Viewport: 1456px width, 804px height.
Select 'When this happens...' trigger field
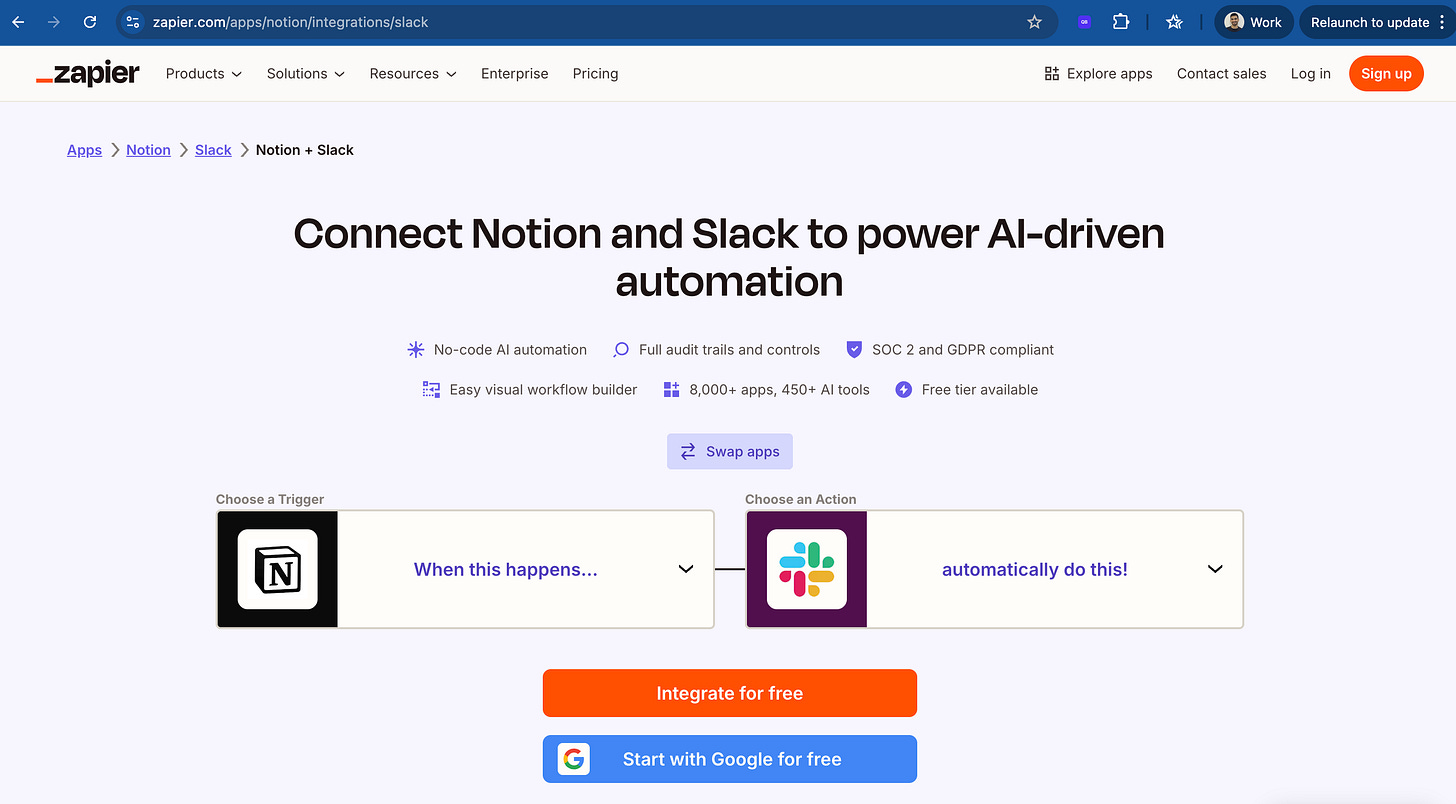pos(466,569)
